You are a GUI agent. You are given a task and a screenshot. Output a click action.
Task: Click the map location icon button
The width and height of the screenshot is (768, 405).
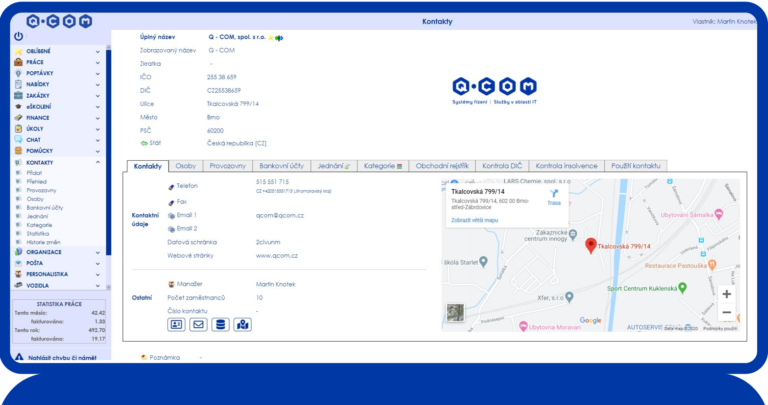point(242,325)
